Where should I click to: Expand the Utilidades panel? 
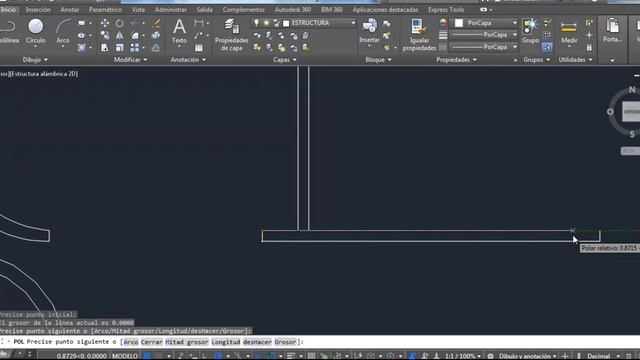click(x=576, y=60)
